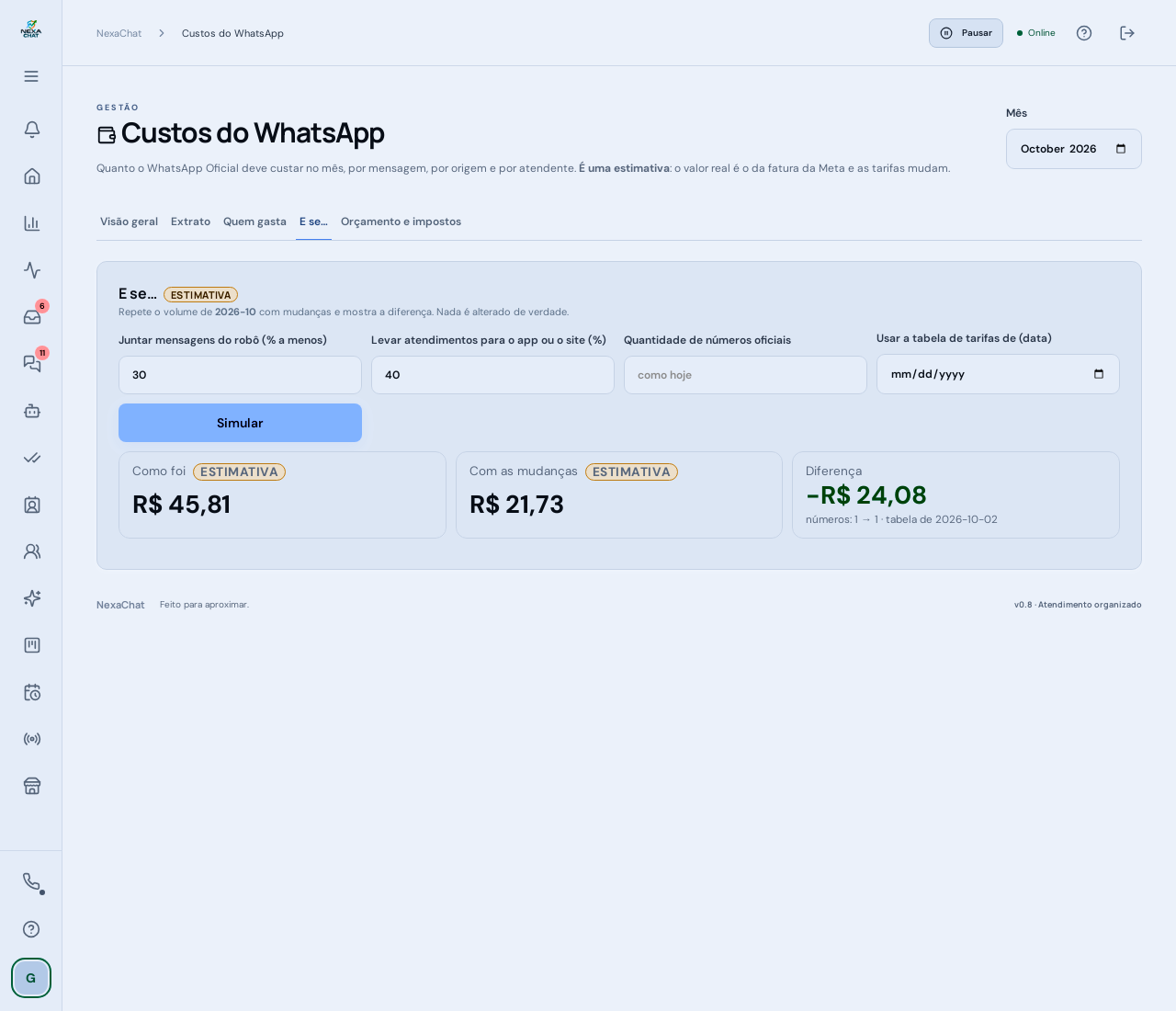Screen dimensions: 1176x1011
Task: Open the notifications bell in sidebar
Action: tap(31, 130)
